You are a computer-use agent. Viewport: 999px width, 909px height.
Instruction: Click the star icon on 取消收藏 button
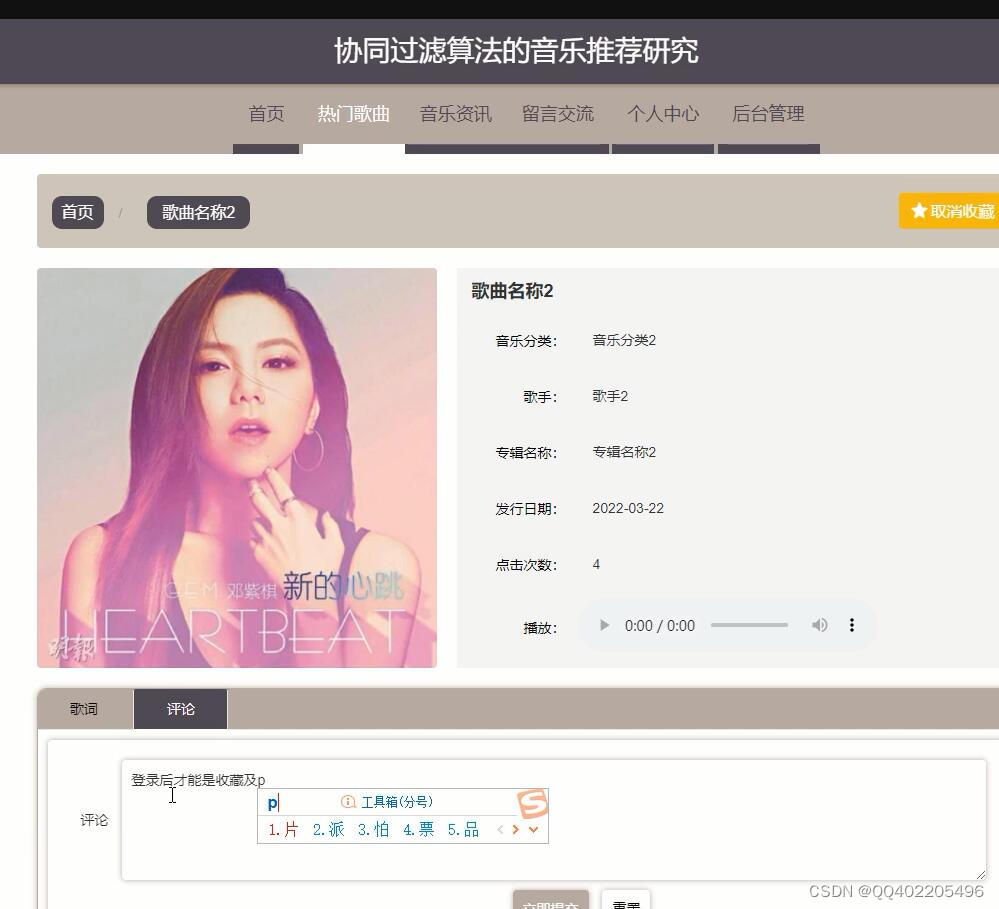[x=919, y=211]
